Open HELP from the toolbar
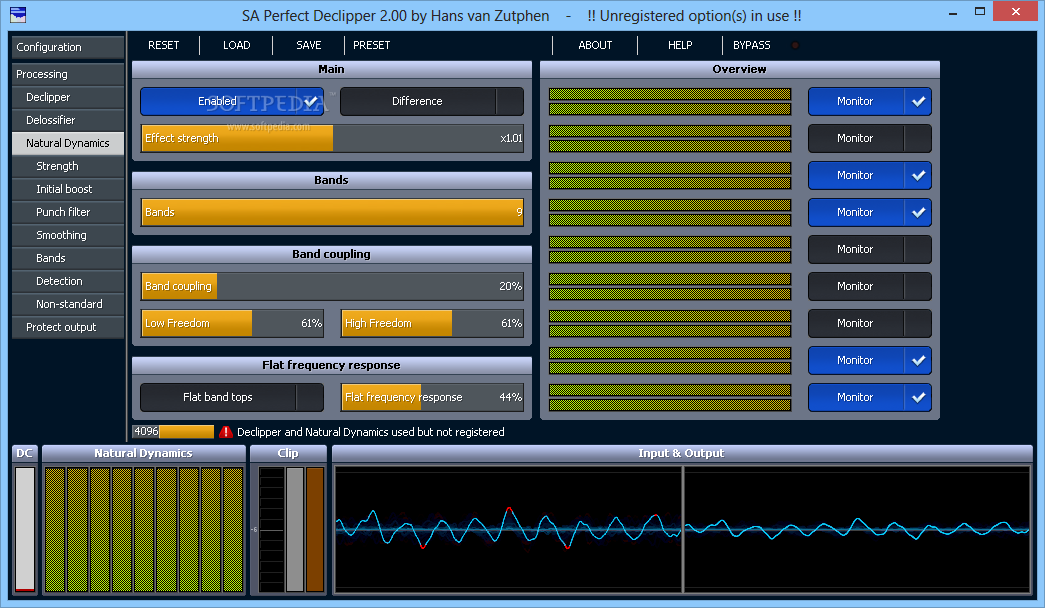 tap(680, 45)
